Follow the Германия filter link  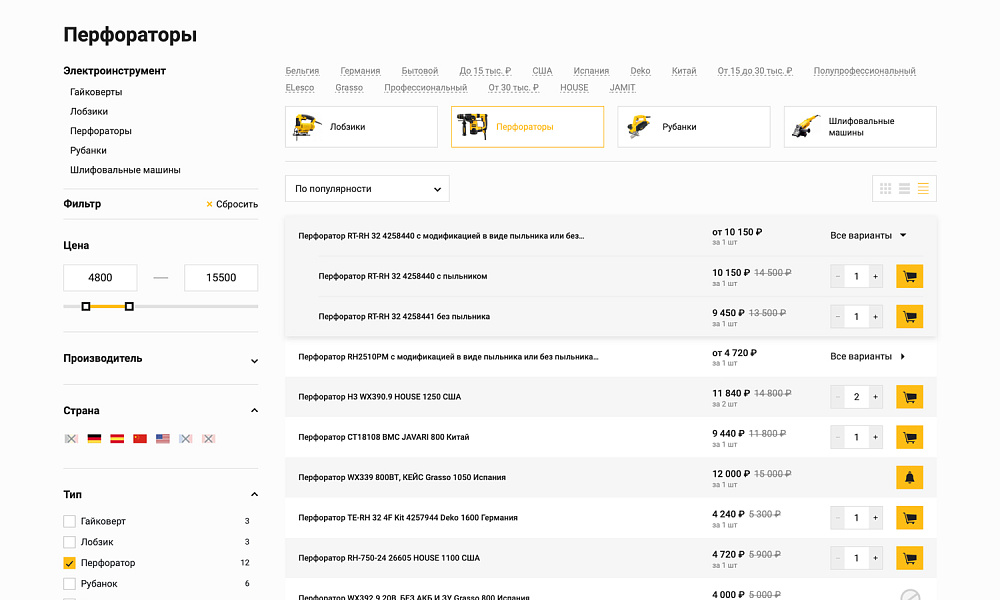coord(359,70)
